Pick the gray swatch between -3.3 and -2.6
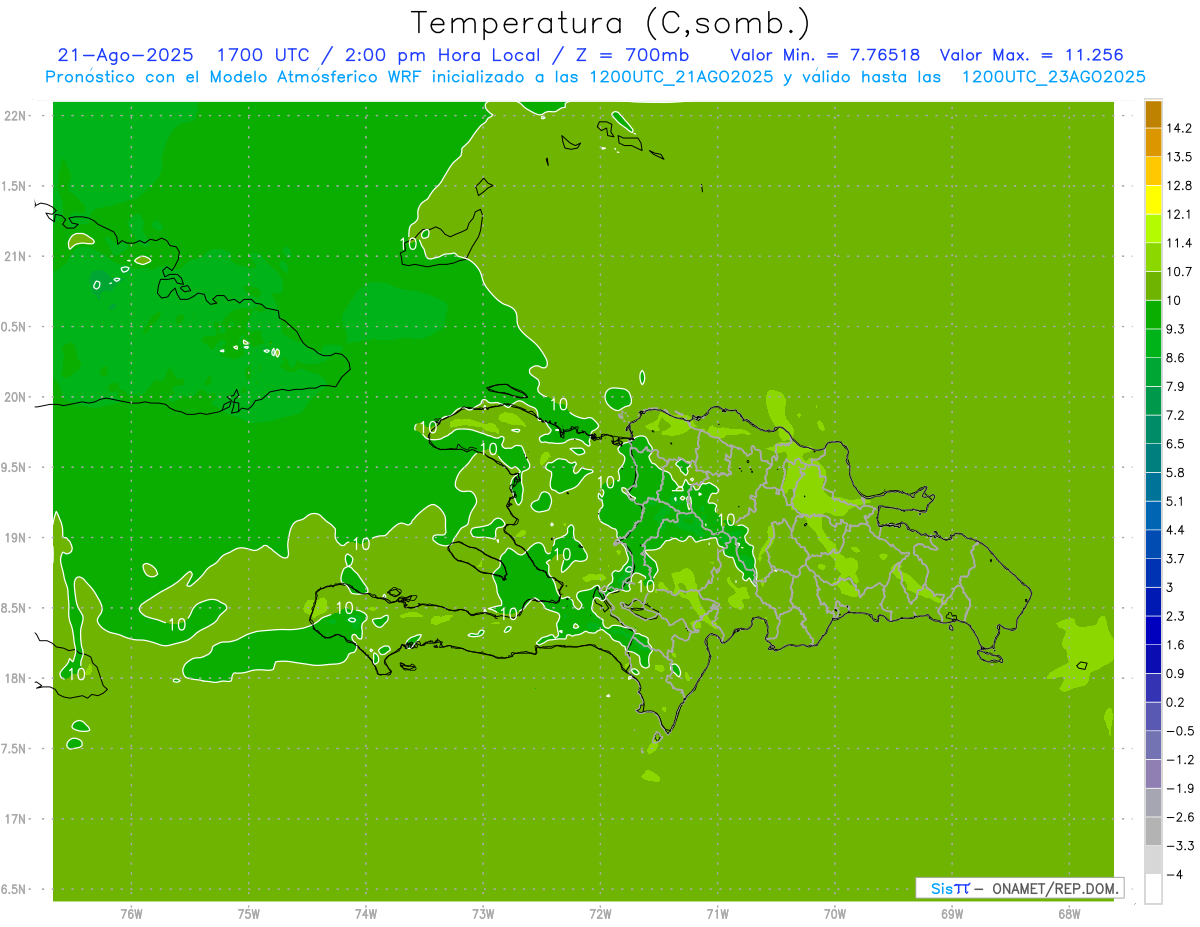This screenshot has height=927, width=1200. coord(1153,831)
